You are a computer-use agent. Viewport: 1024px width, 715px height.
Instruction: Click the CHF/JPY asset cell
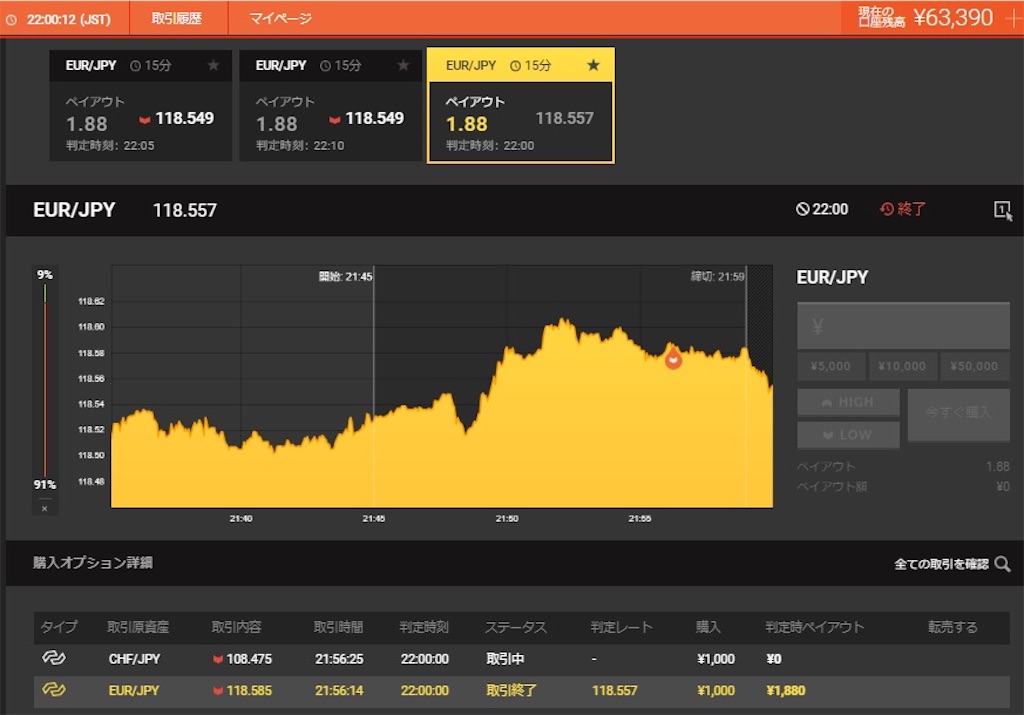[x=134, y=659]
